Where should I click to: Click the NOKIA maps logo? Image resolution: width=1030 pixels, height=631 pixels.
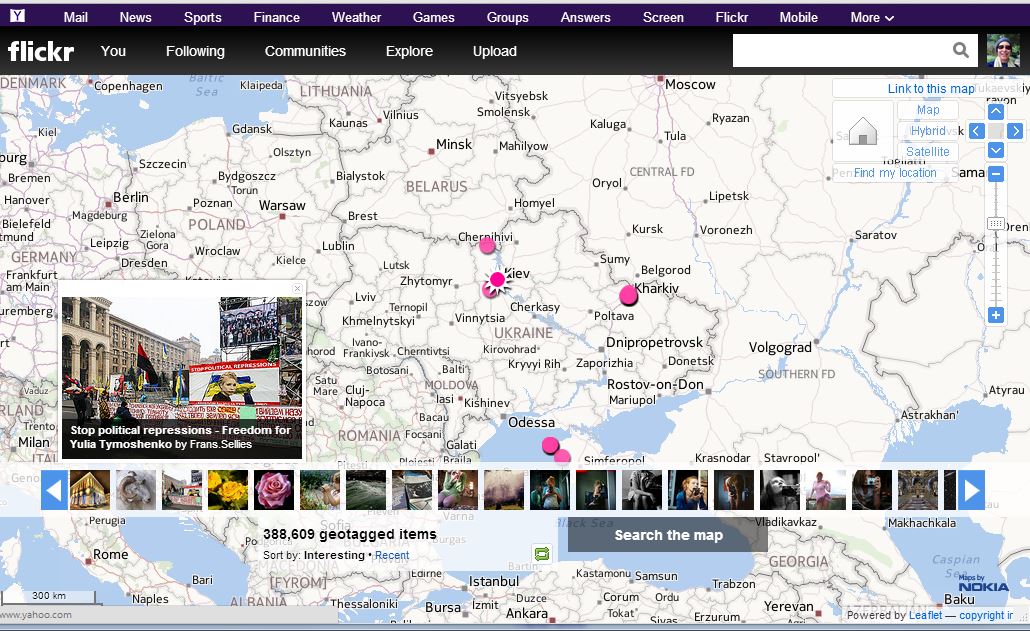click(x=983, y=587)
